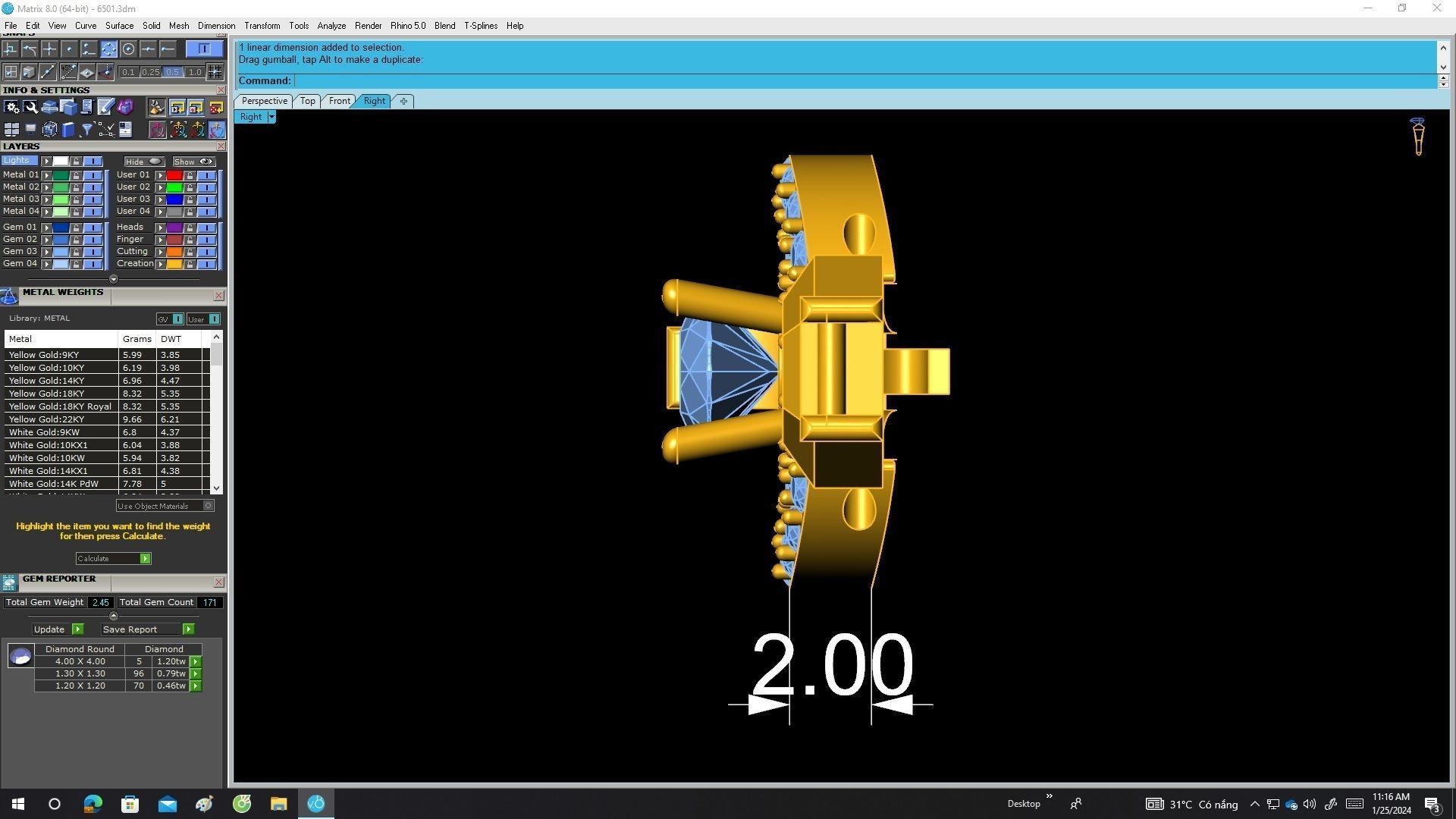Expand the 4.00 X 4.00 diamond row arrow
Screen dimensions: 1456x819
[x=196, y=662]
